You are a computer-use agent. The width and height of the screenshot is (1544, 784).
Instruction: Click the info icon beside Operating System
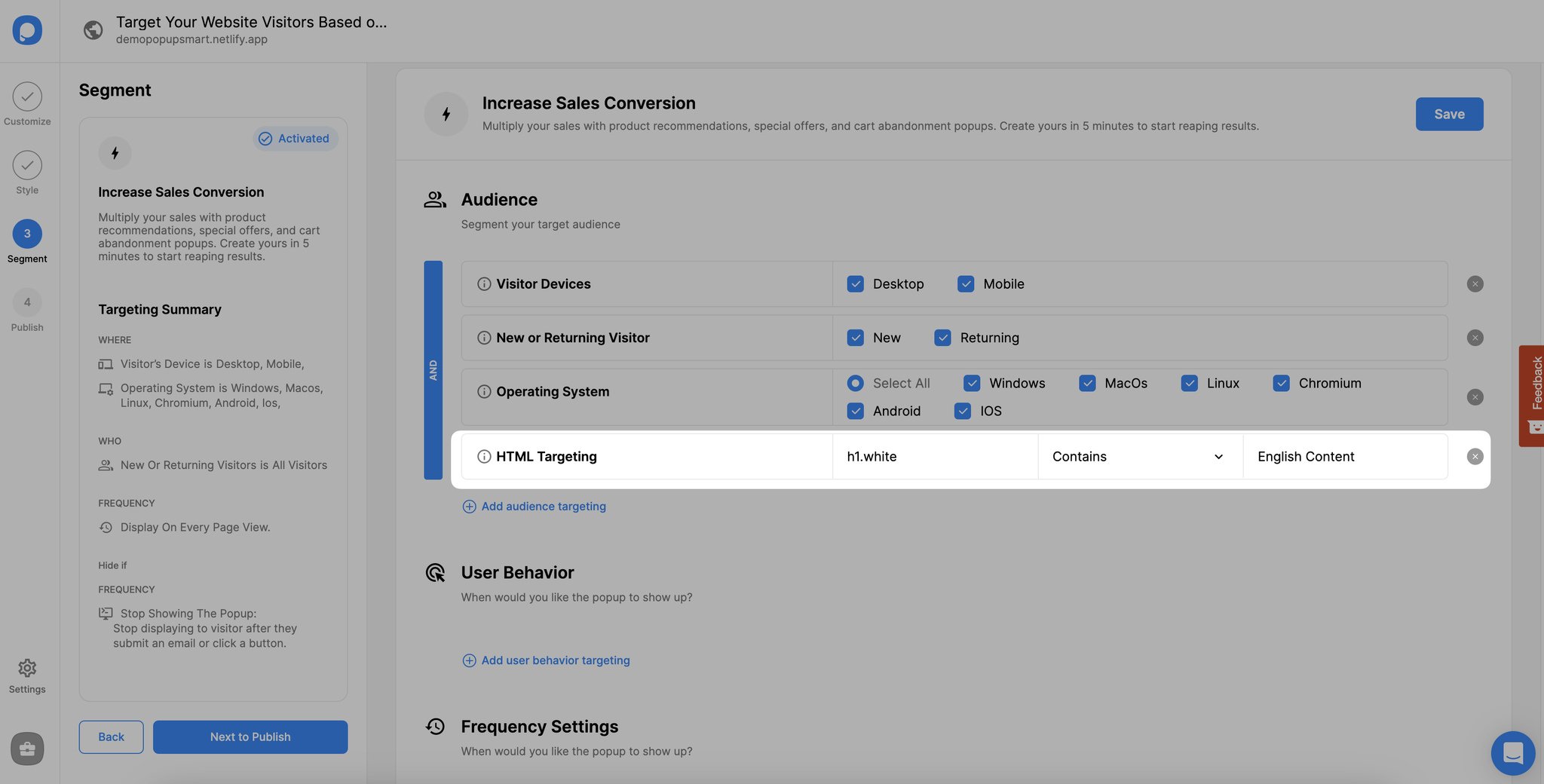482,391
